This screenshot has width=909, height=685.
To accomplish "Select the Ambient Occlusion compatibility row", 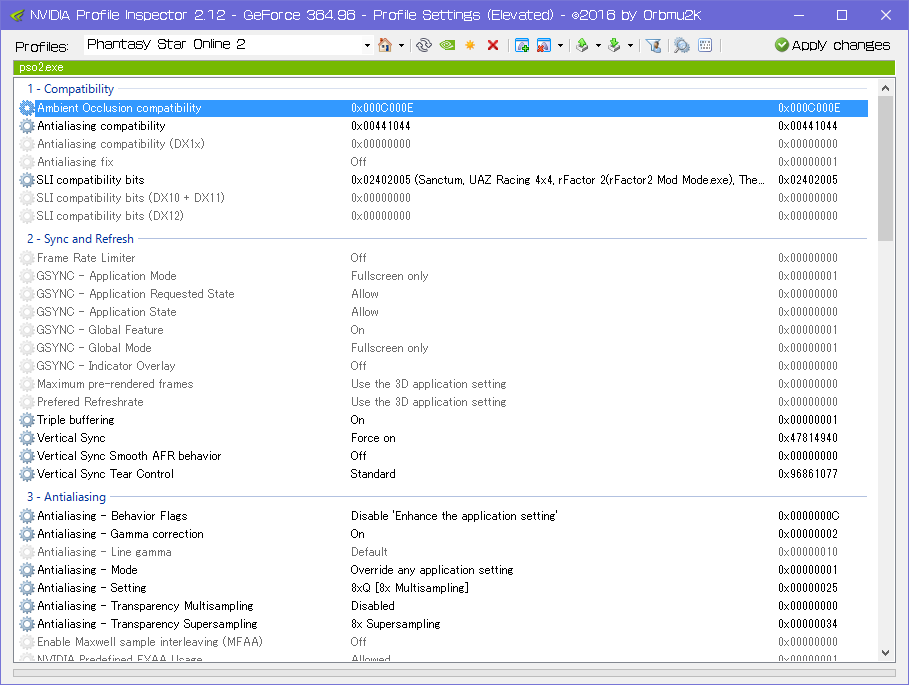I will tap(443, 108).
